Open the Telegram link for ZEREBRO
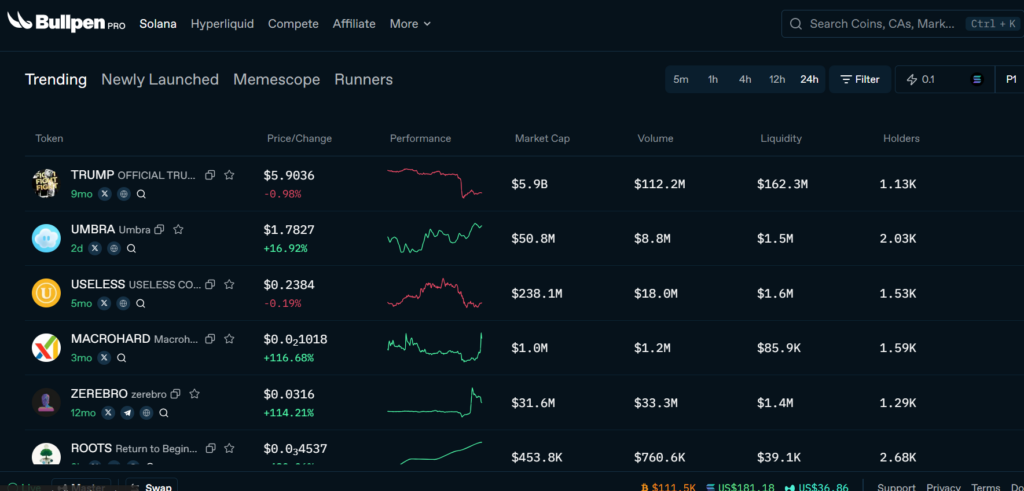 click(x=127, y=412)
